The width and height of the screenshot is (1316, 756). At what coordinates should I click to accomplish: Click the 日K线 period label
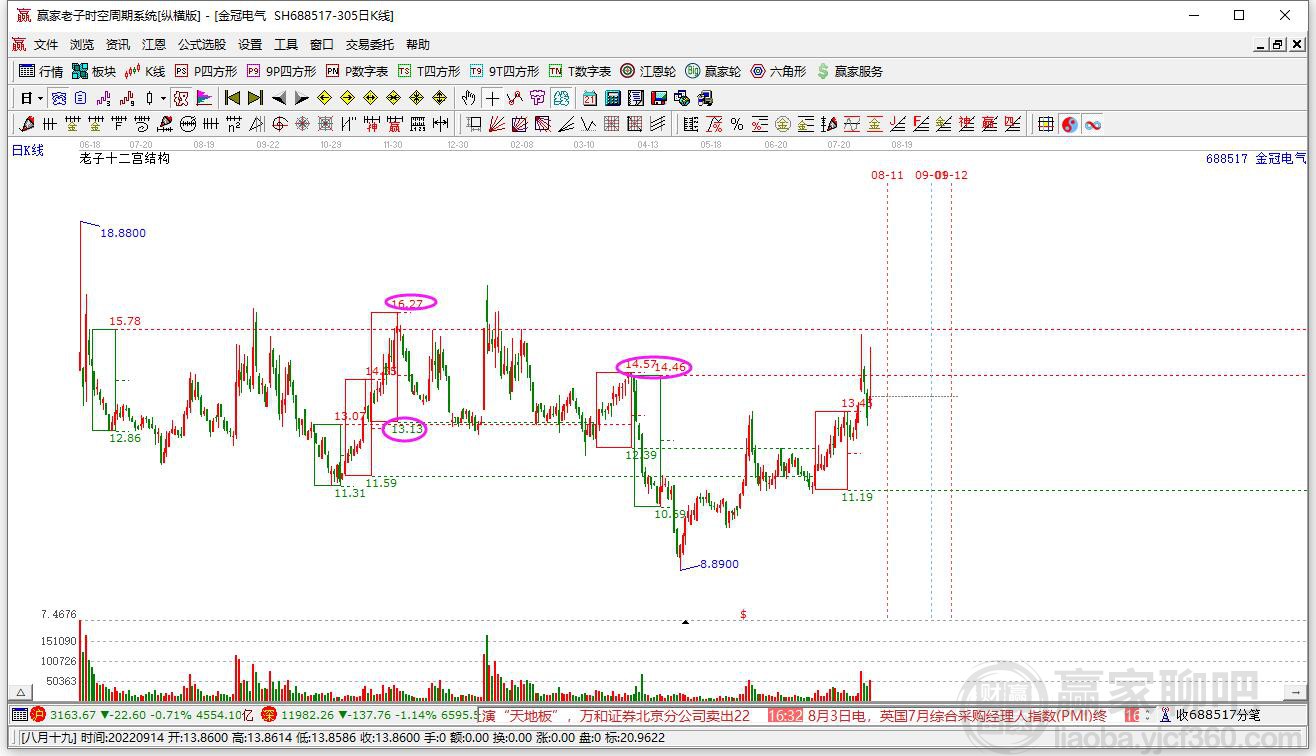[28, 150]
